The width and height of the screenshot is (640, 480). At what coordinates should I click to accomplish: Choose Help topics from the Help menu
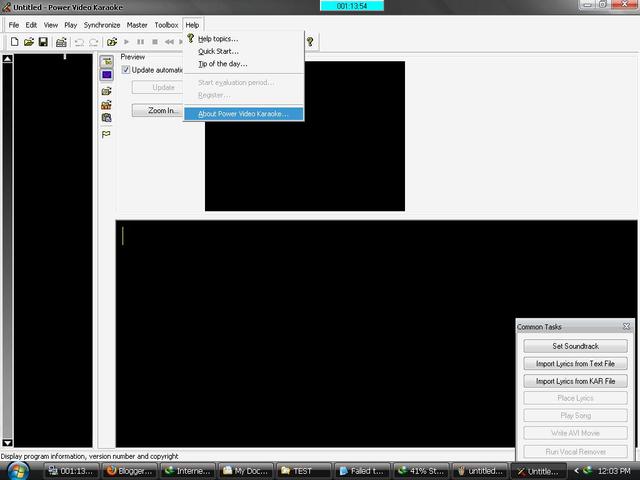[244, 39]
